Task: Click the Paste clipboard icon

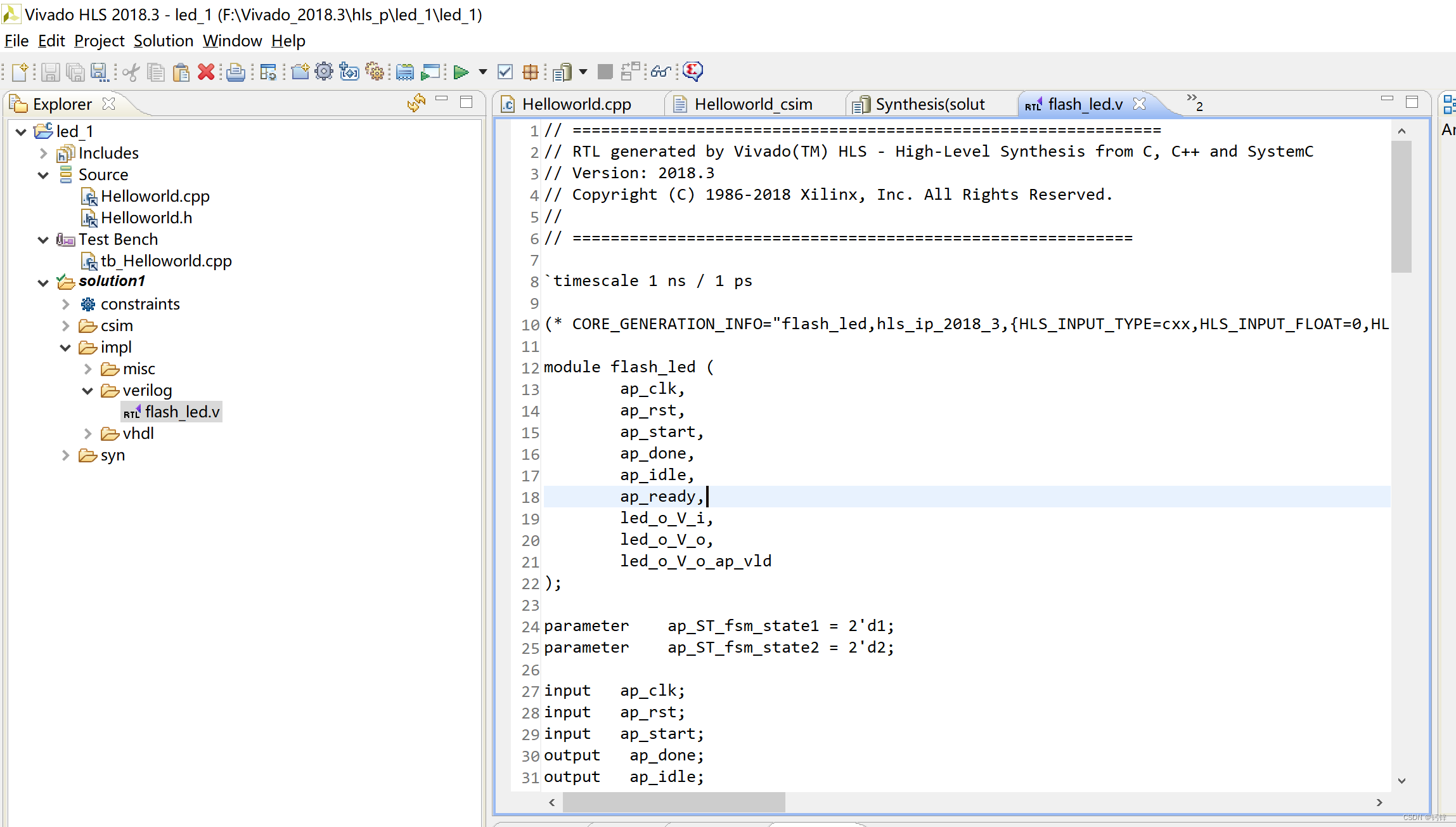Action: click(x=181, y=72)
